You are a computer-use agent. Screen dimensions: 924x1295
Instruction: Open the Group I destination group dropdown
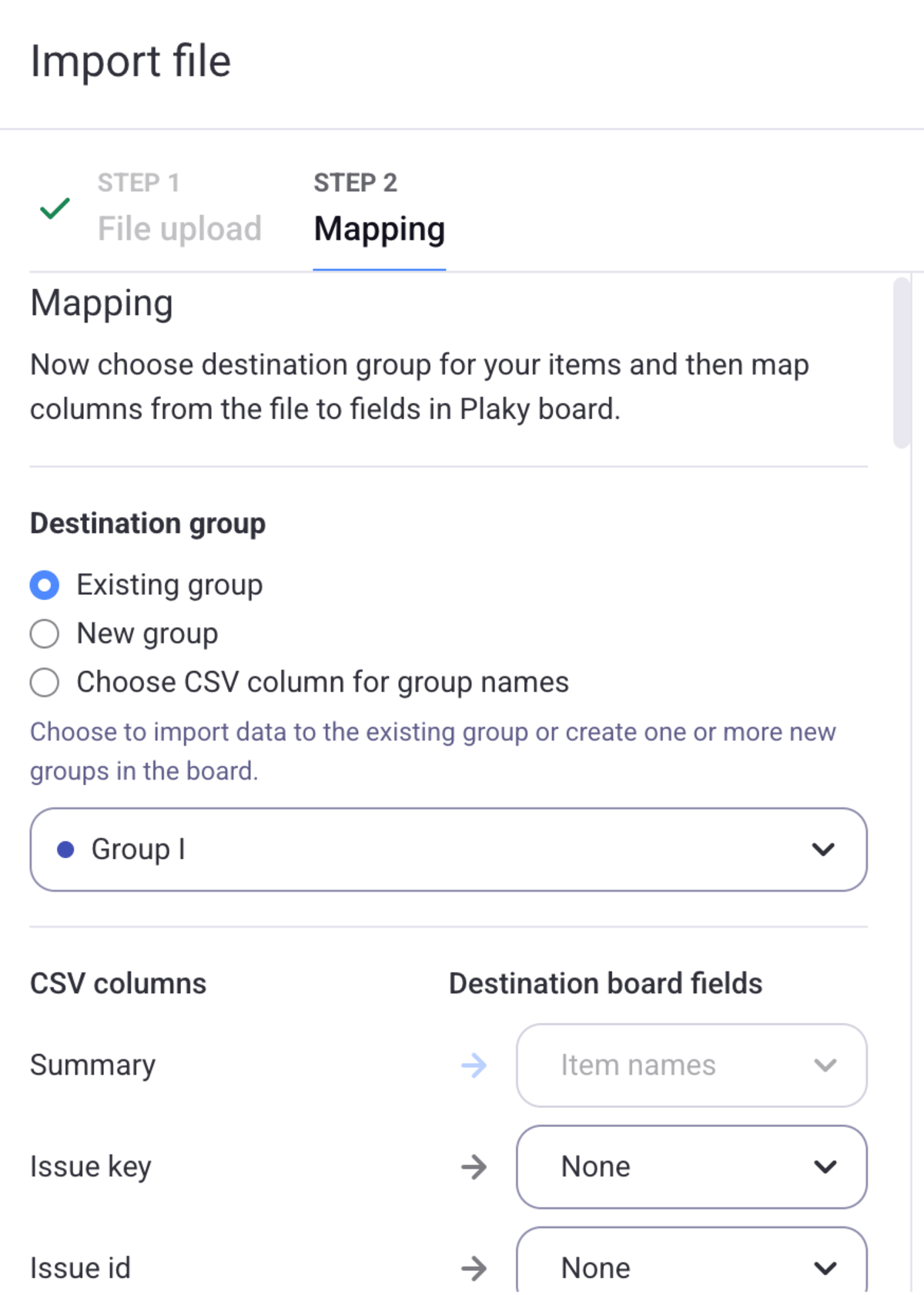click(449, 850)
